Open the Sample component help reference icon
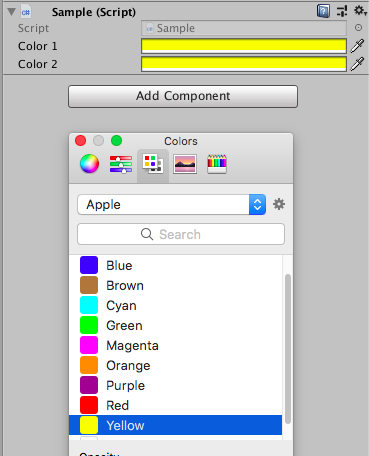Screen dimensions: 369x456 [x=323, y=11]
